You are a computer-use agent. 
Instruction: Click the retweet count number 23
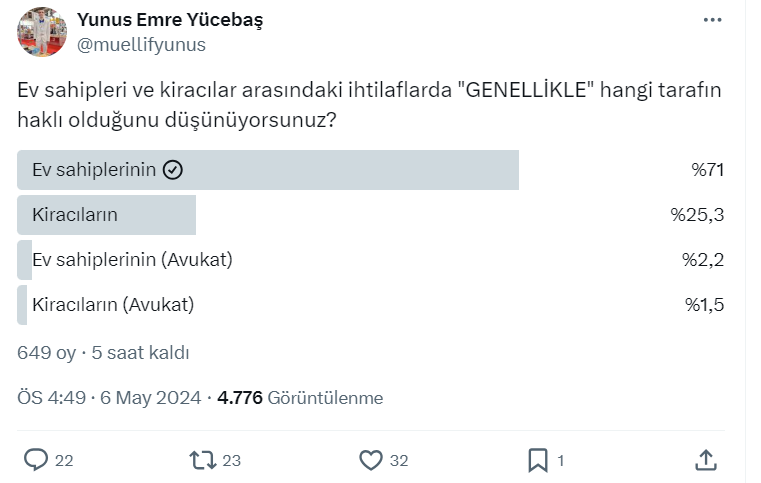point(232,461)
